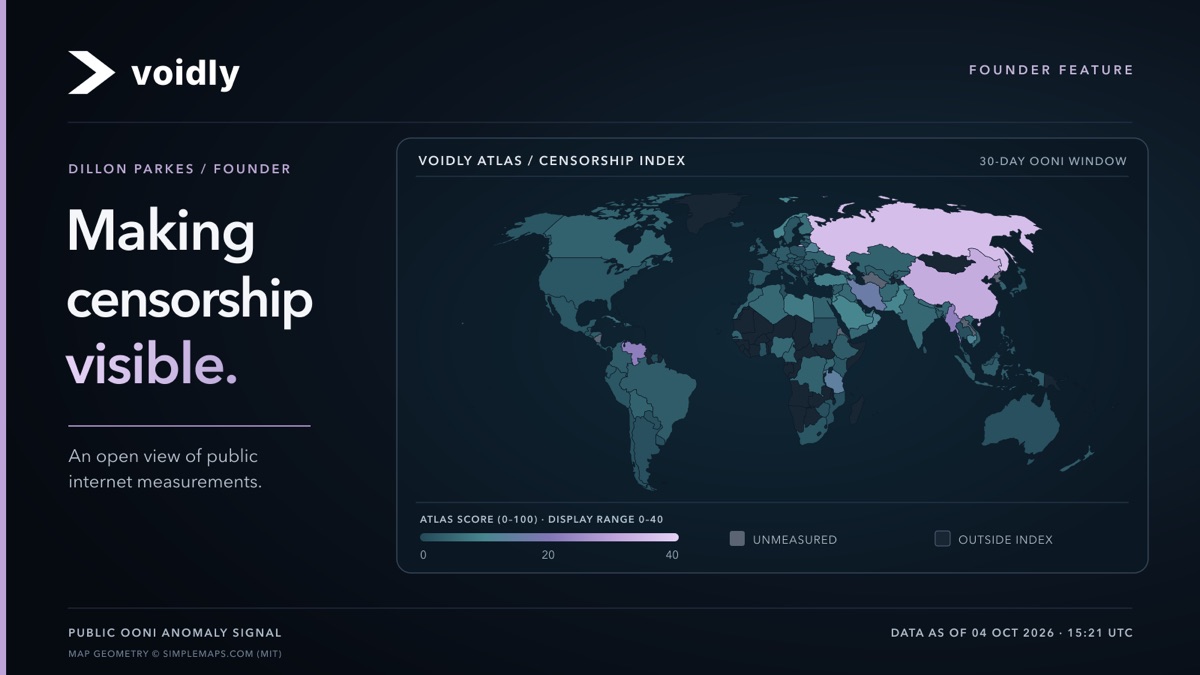Screen dimensions: 1200x675
Task: Click the atlas score gradient bar
Action: coord(549,537)
